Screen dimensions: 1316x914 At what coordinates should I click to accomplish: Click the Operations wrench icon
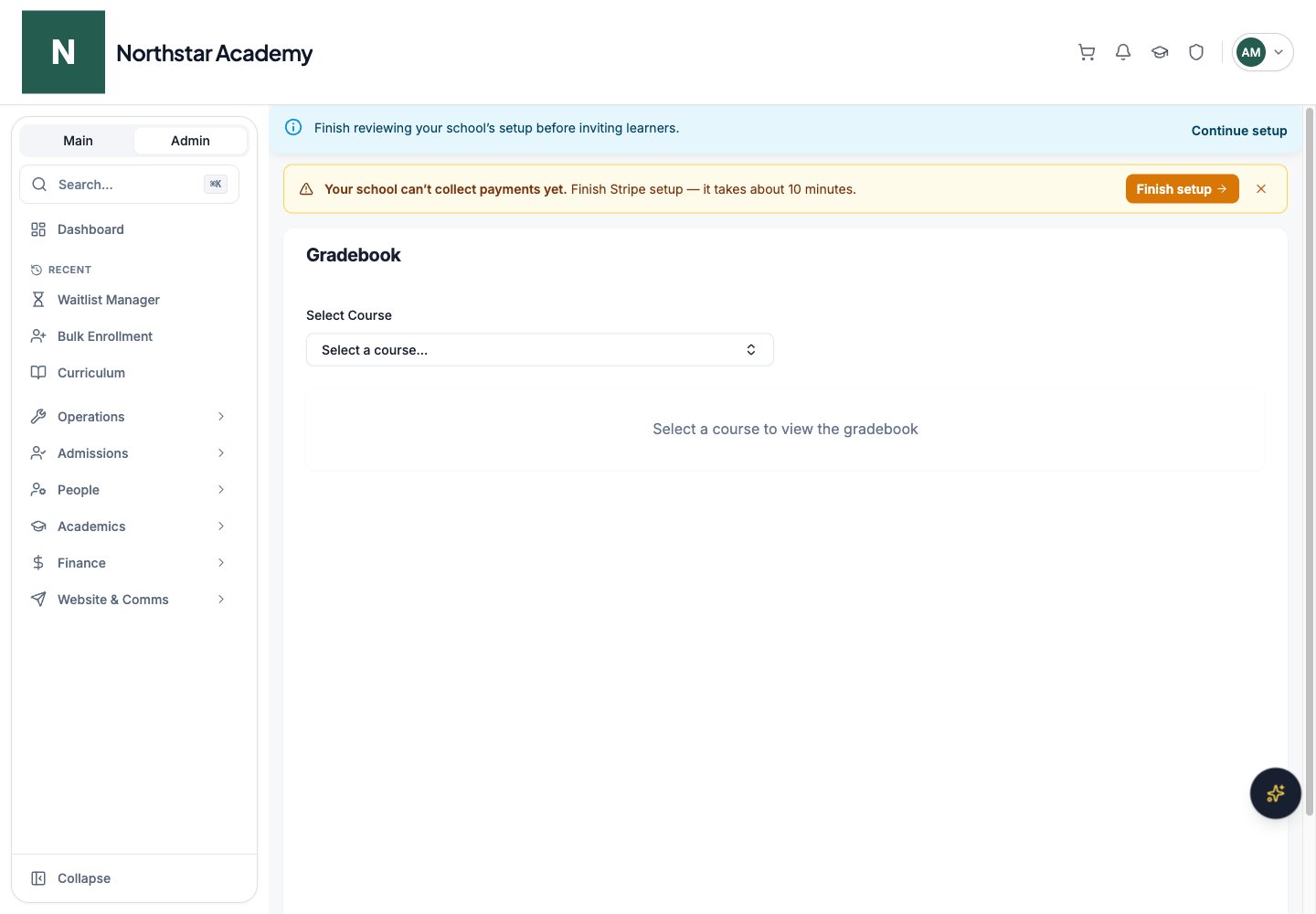point(38,417)
